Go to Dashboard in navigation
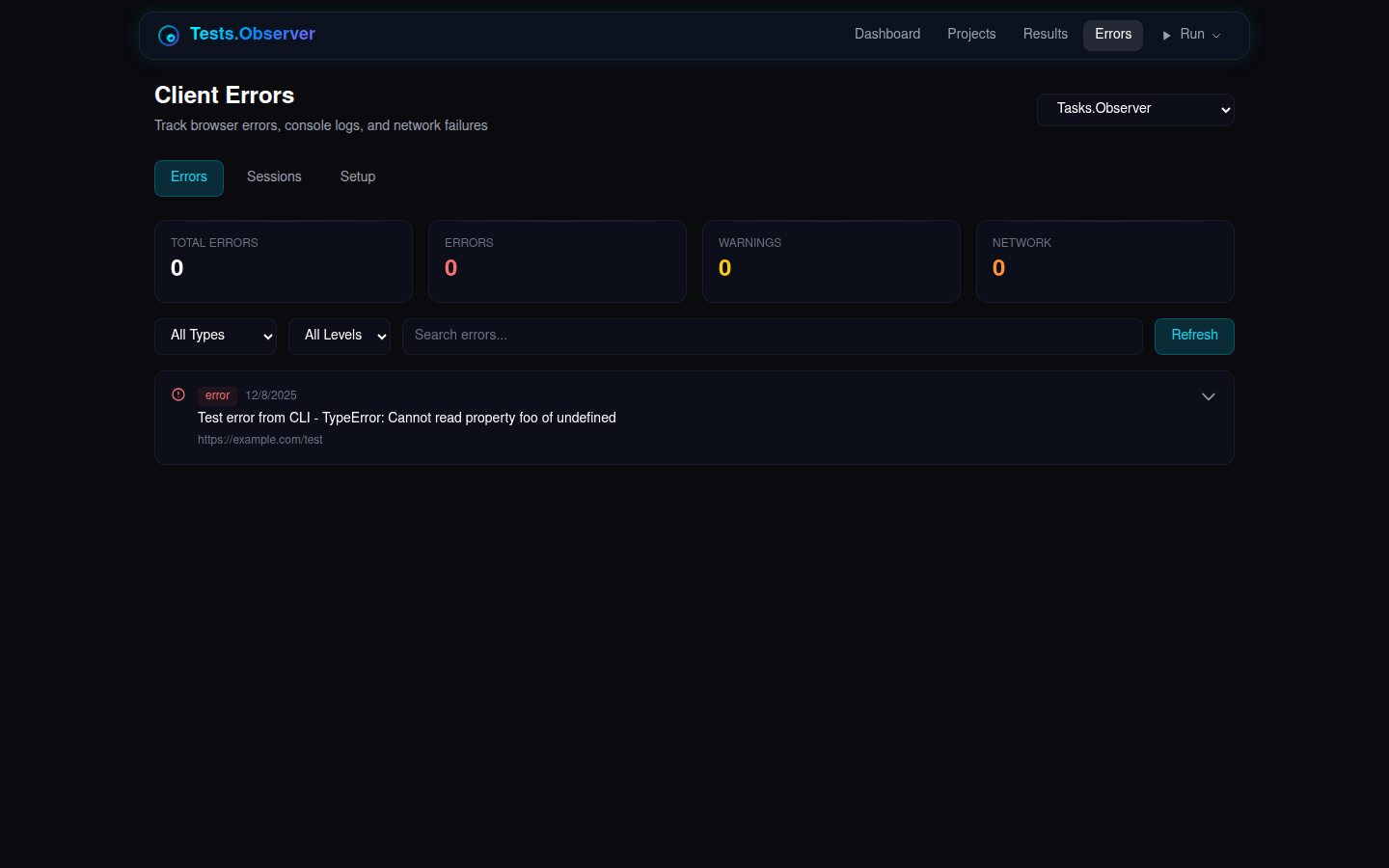The height and width of the screenshot is (868, 1389). click(887, 35)
